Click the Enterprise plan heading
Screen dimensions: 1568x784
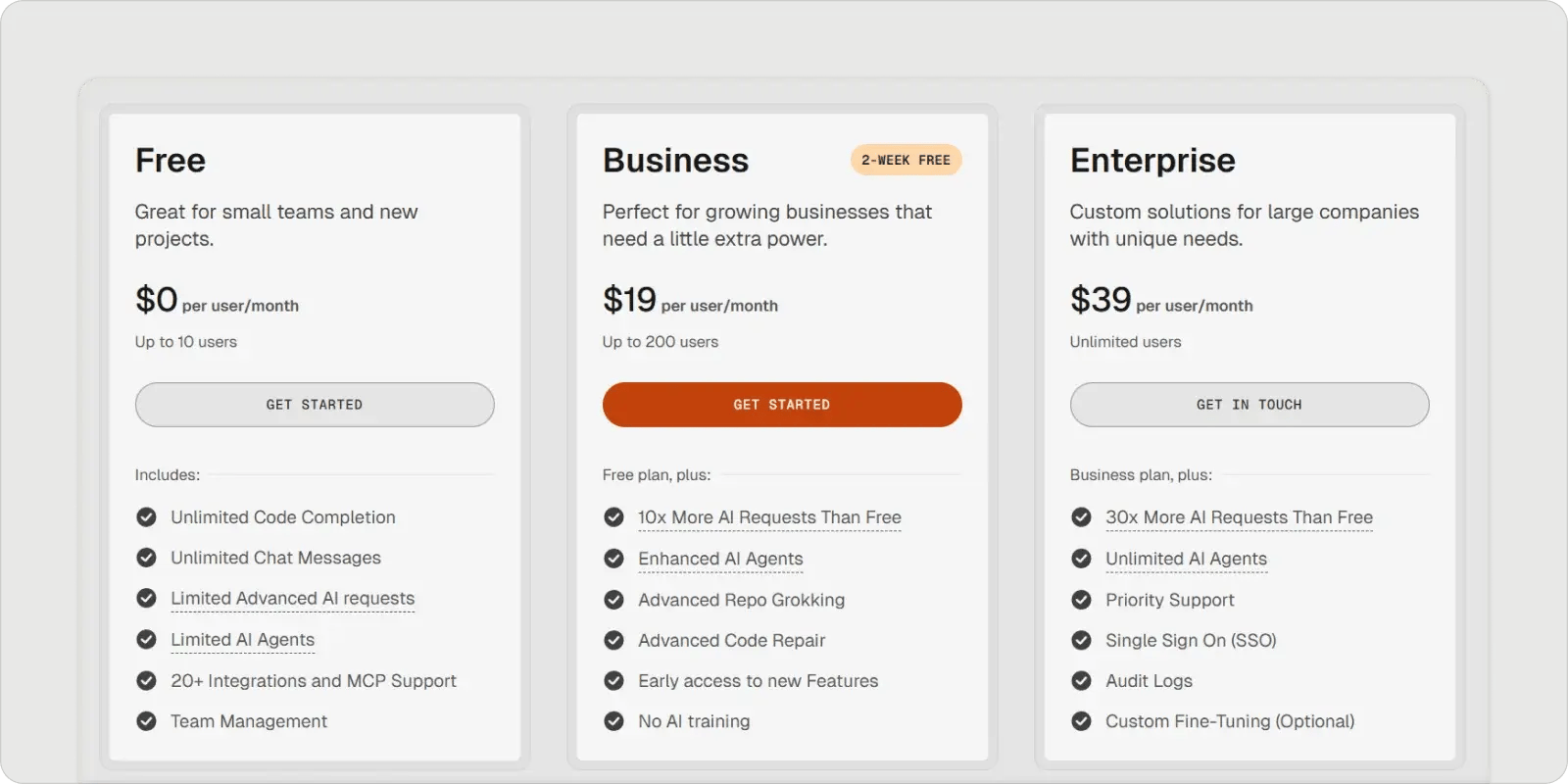pos(1152,161)
